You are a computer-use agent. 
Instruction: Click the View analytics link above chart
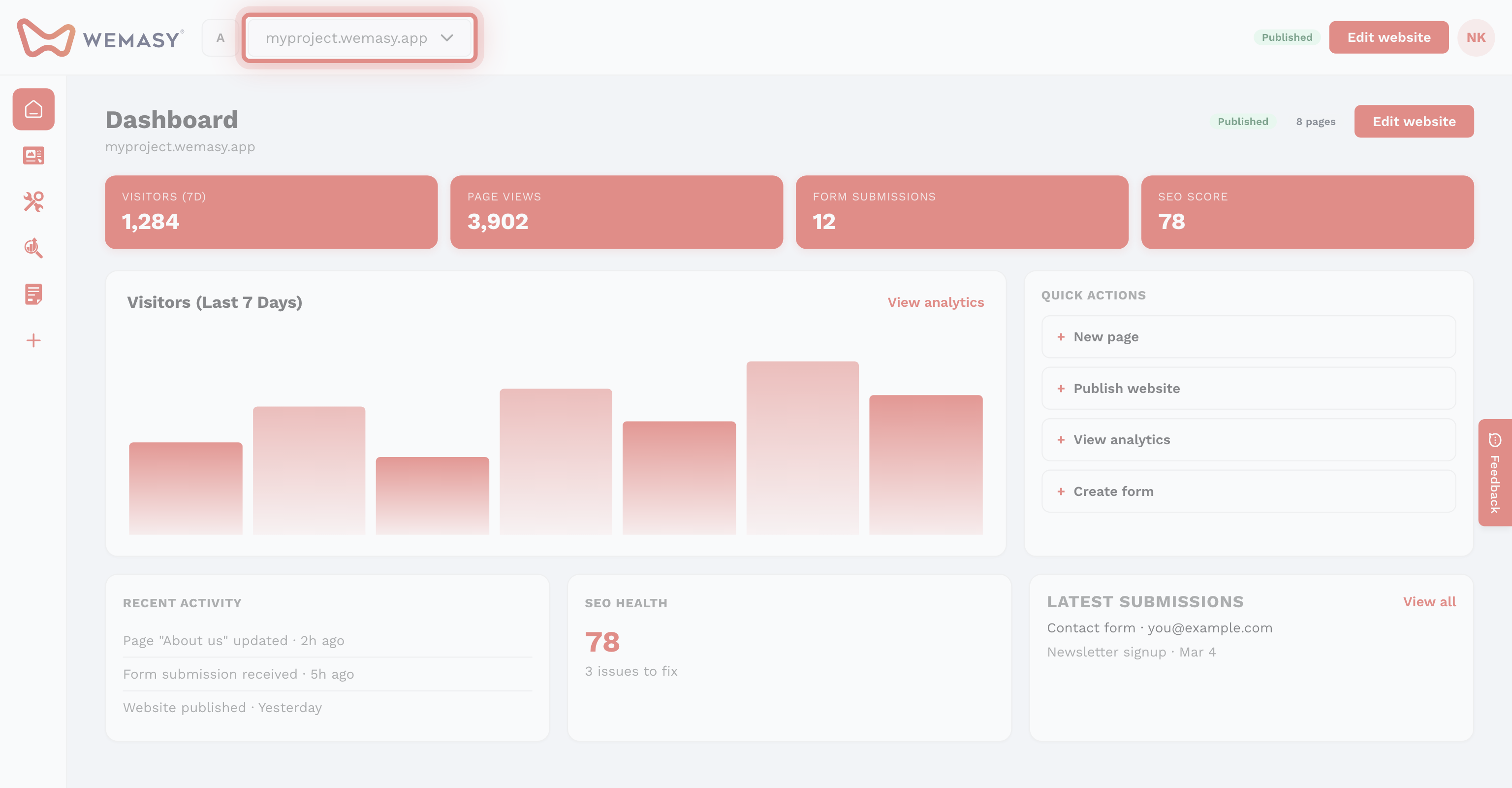coord(936,302)
